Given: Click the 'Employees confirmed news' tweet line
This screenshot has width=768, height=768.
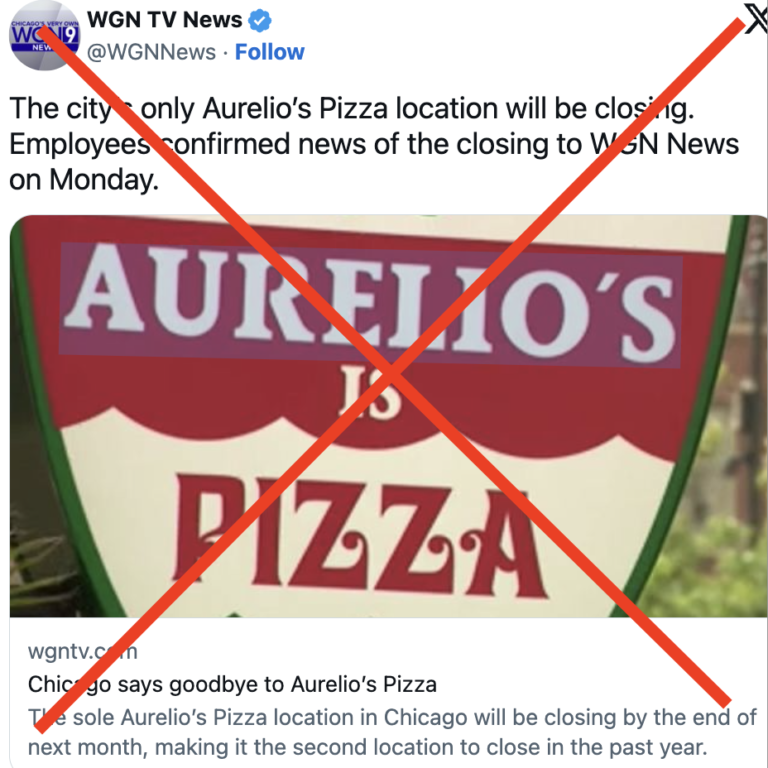Looking at the screenshot, I should pos(374,144).
